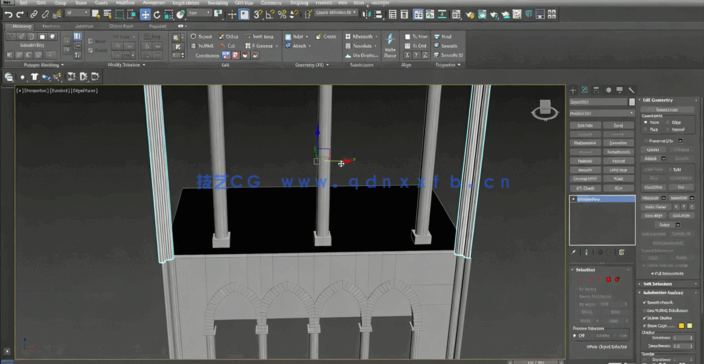The height and width of the screenshot is (364, 704).
Task: Toggle the Angle Snap icon
Action: 270,14
